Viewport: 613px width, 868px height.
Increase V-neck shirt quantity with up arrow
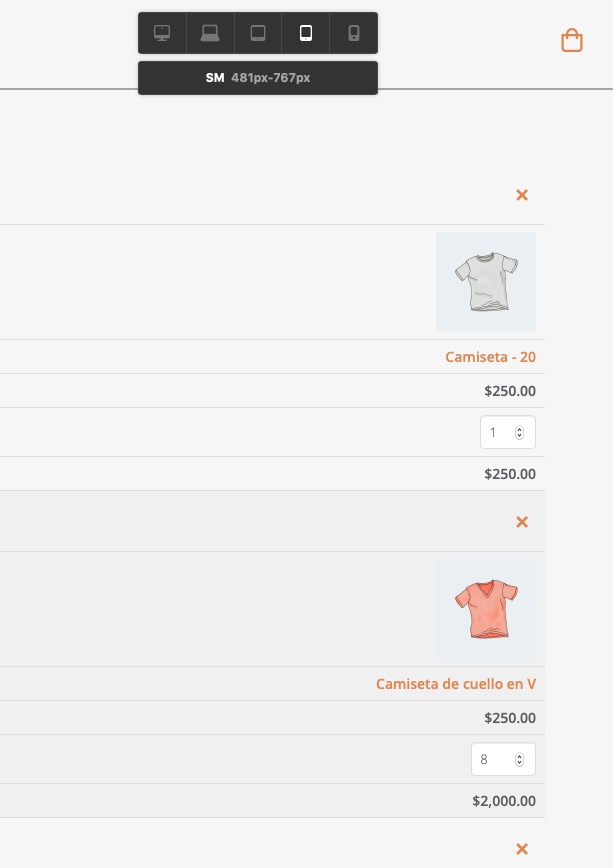point(519,756)
